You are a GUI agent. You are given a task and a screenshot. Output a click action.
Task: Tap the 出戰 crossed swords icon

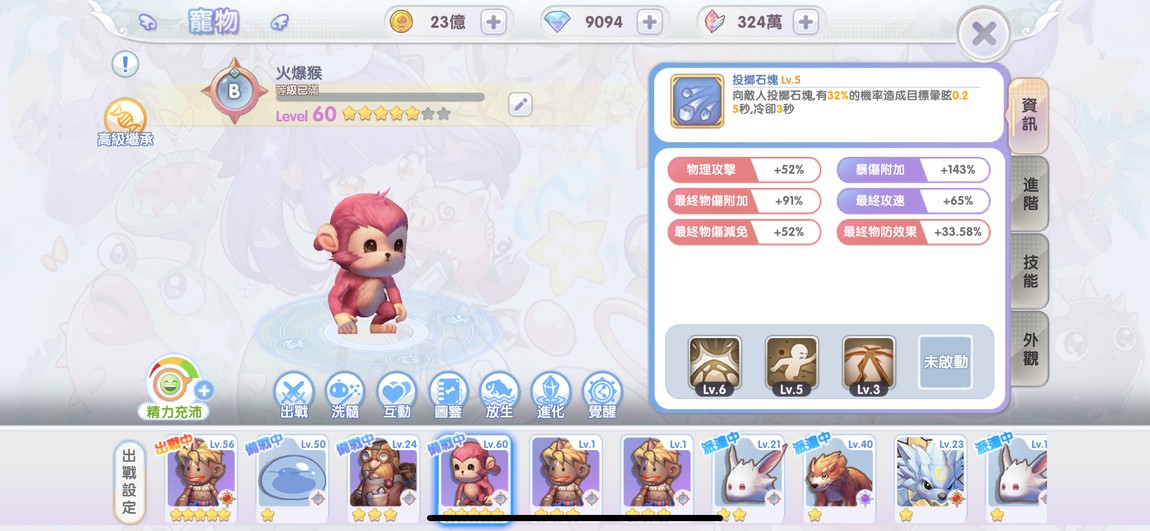[x=293, y=395]
